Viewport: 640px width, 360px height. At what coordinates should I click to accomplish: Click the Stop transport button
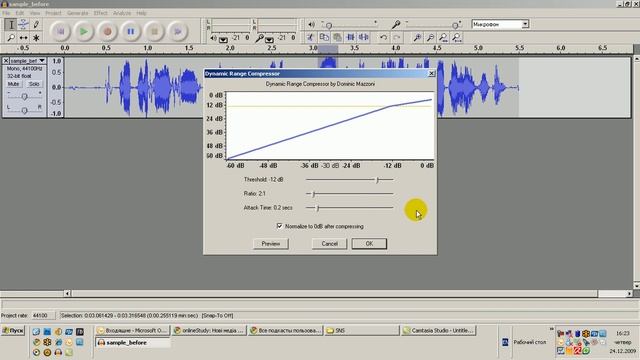154,31
